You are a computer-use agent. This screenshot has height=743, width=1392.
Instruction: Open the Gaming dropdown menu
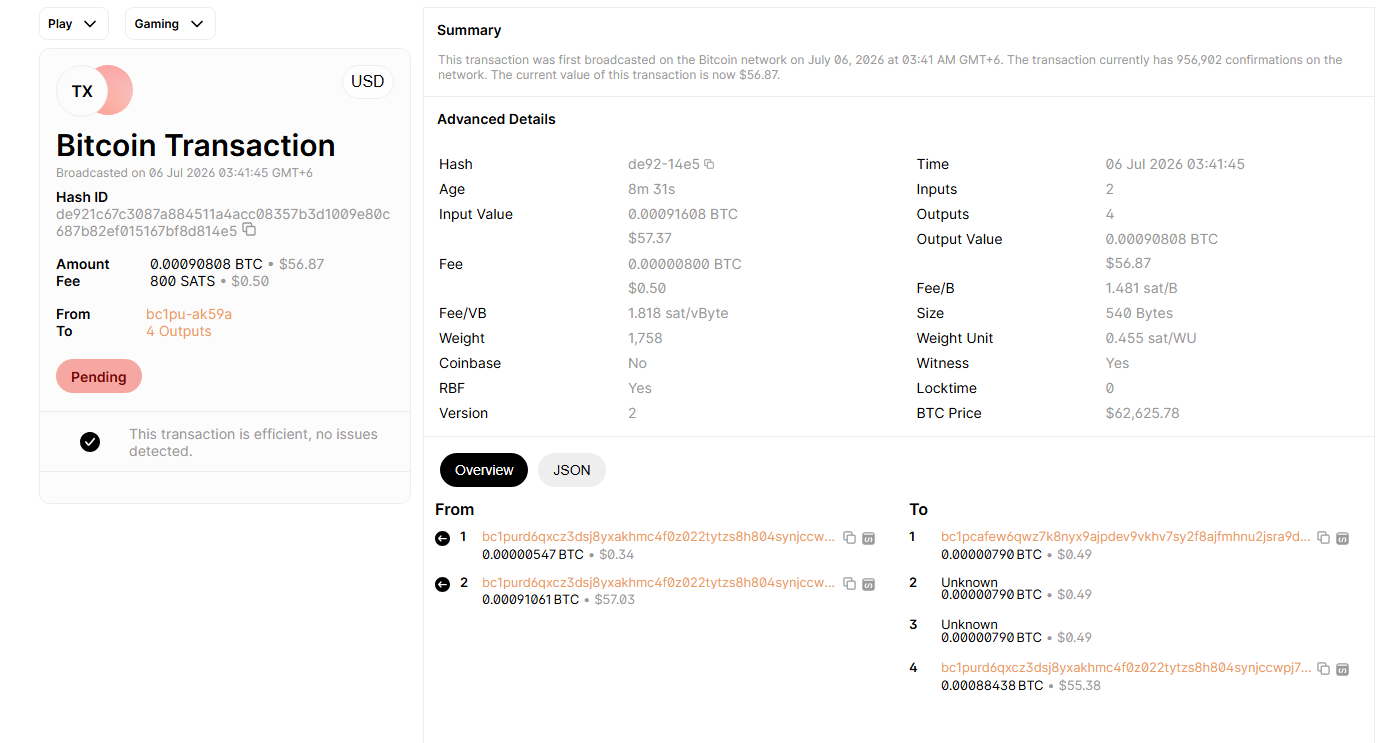[x=170, y=24]
